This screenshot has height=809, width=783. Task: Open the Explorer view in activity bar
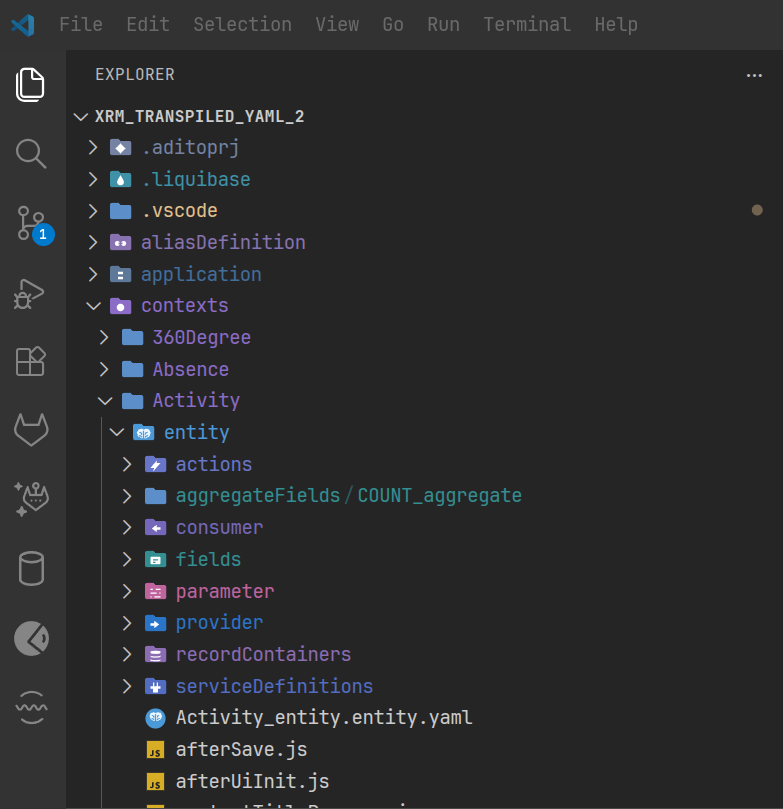coord(30,85)
